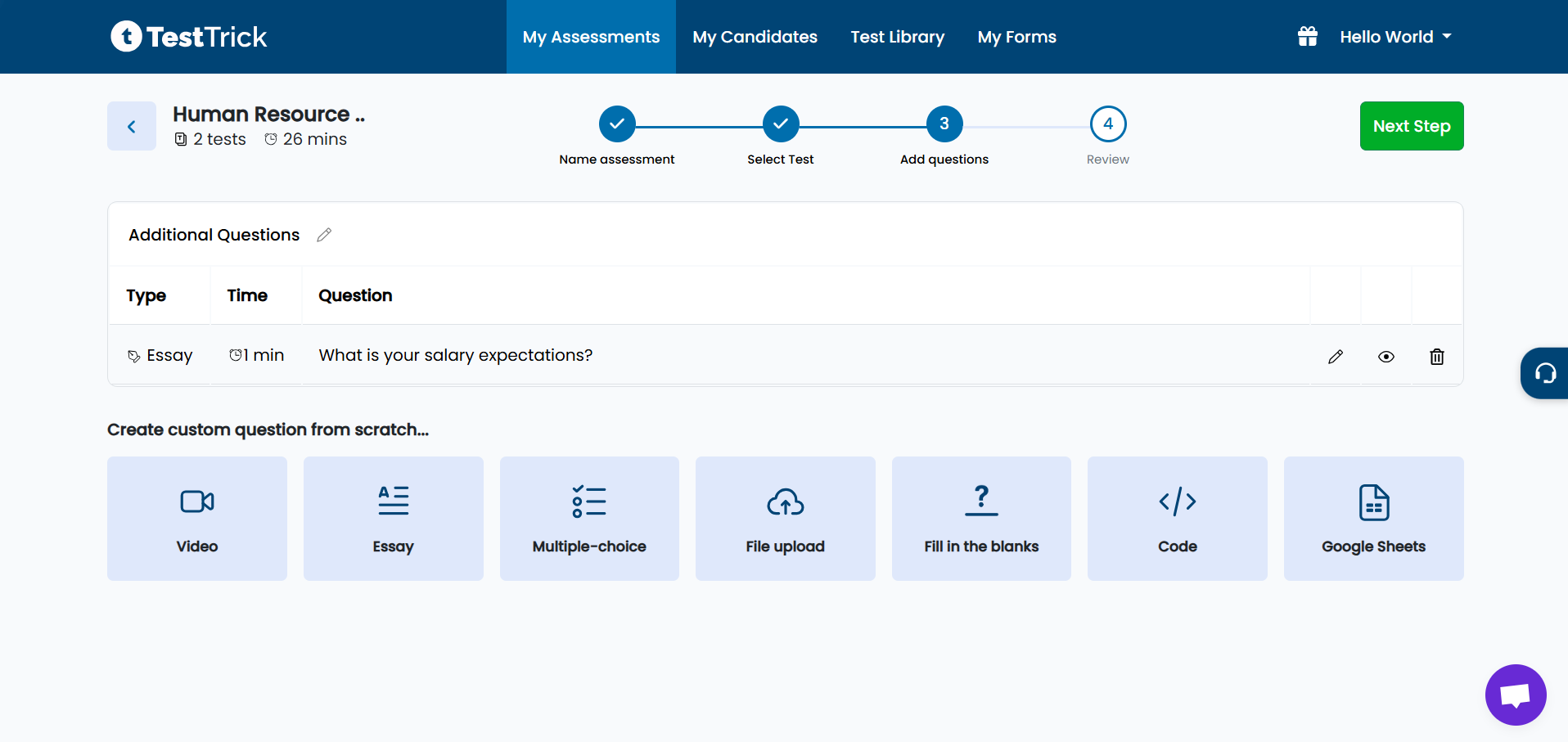1568x742 pixels.
Task: Switch to My Assessments tab
Action: (x=591, y=37)
